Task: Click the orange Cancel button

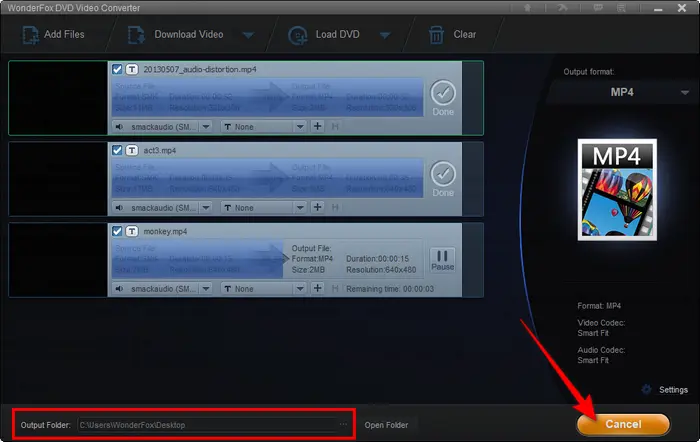Action: (623, 424)
